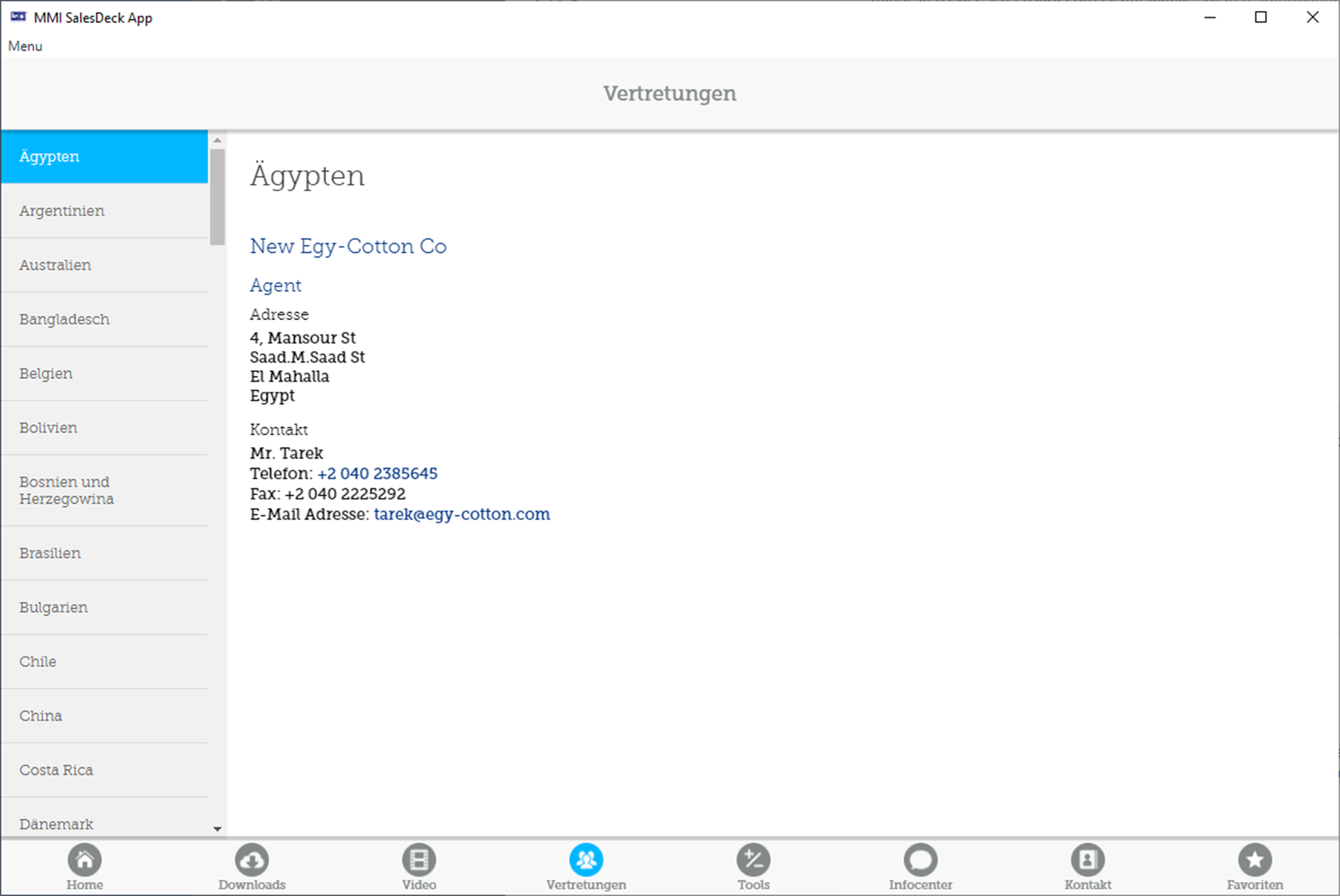
Task: Open the Infocenter speech bubble icon
Action: pyautogui.click(x=920, y=859)
